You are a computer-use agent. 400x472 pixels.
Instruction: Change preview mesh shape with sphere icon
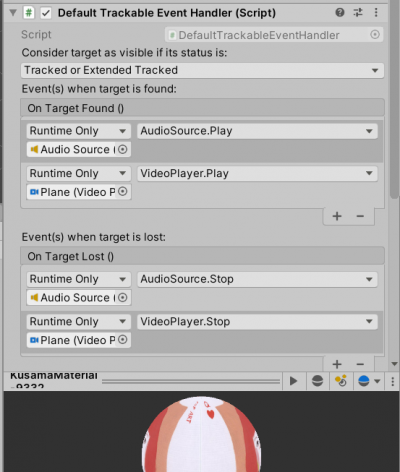[317, 381]
